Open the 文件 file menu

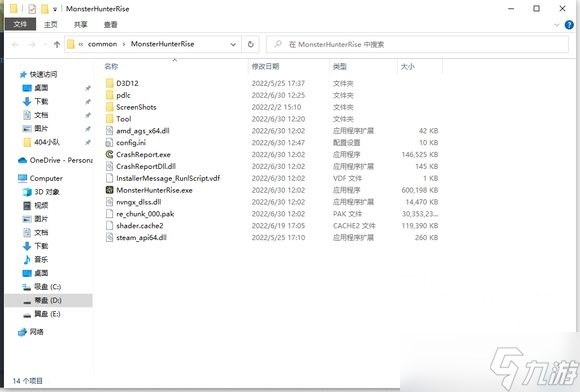[x=20, y=24]
